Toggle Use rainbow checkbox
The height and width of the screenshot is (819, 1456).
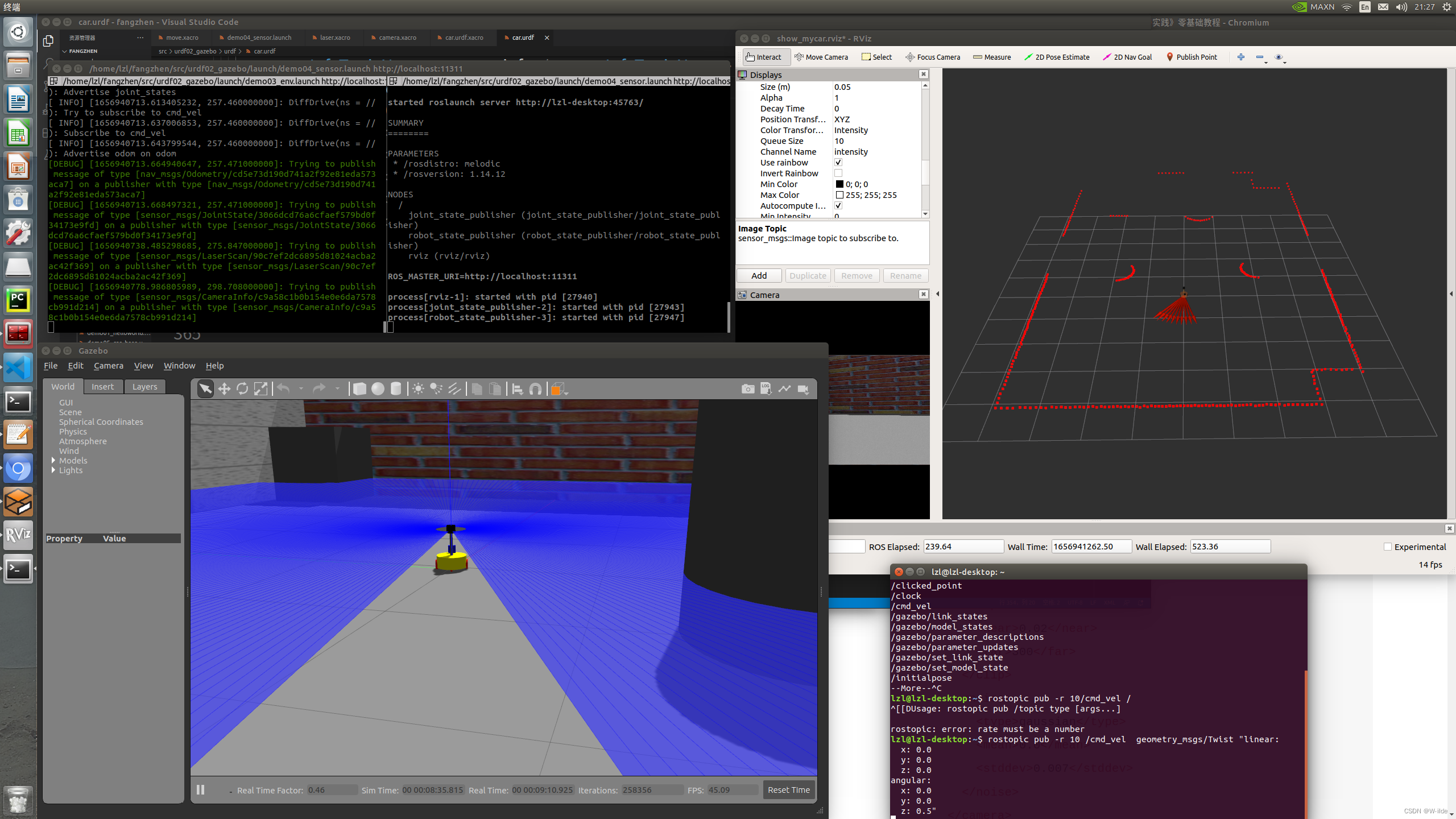[x=838, y=163]
